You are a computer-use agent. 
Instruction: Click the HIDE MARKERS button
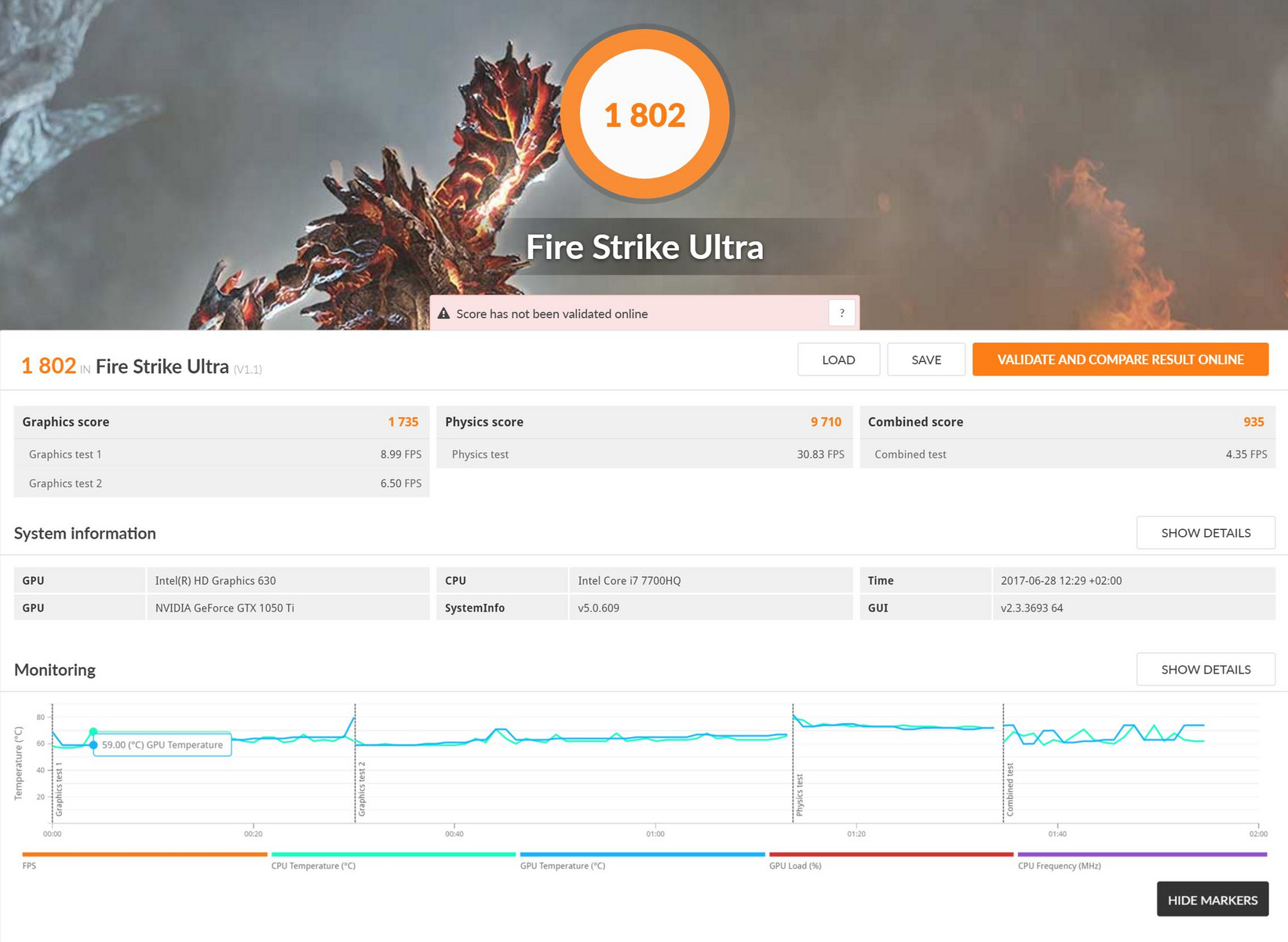(1213, 900)
